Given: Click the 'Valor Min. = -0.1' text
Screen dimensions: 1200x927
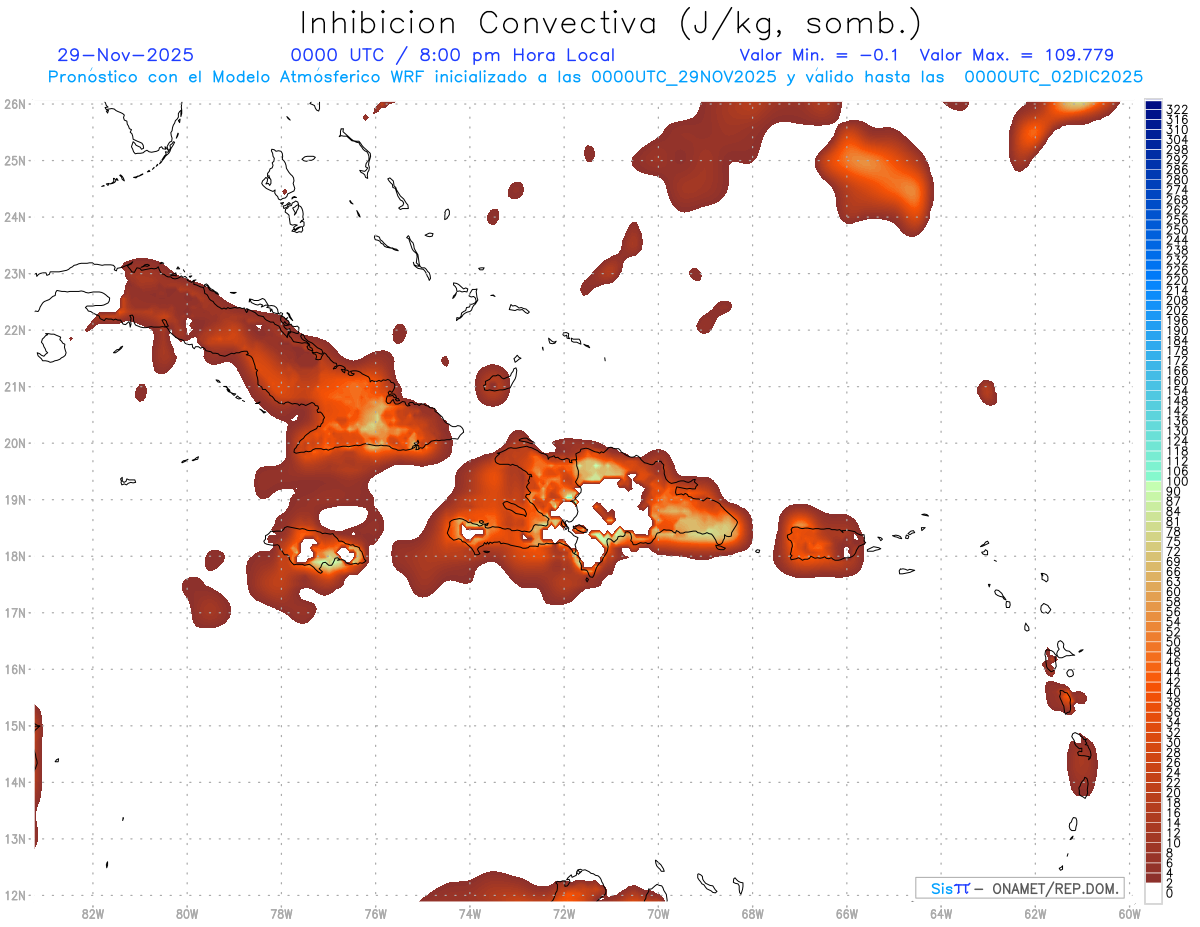Looking at the screenshot, I should [819, 56].
